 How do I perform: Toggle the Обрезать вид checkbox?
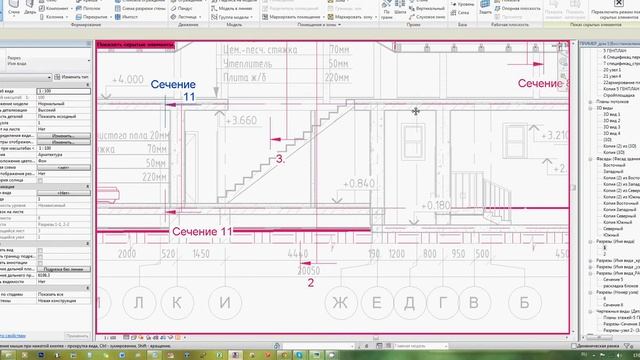coord(40,250)
